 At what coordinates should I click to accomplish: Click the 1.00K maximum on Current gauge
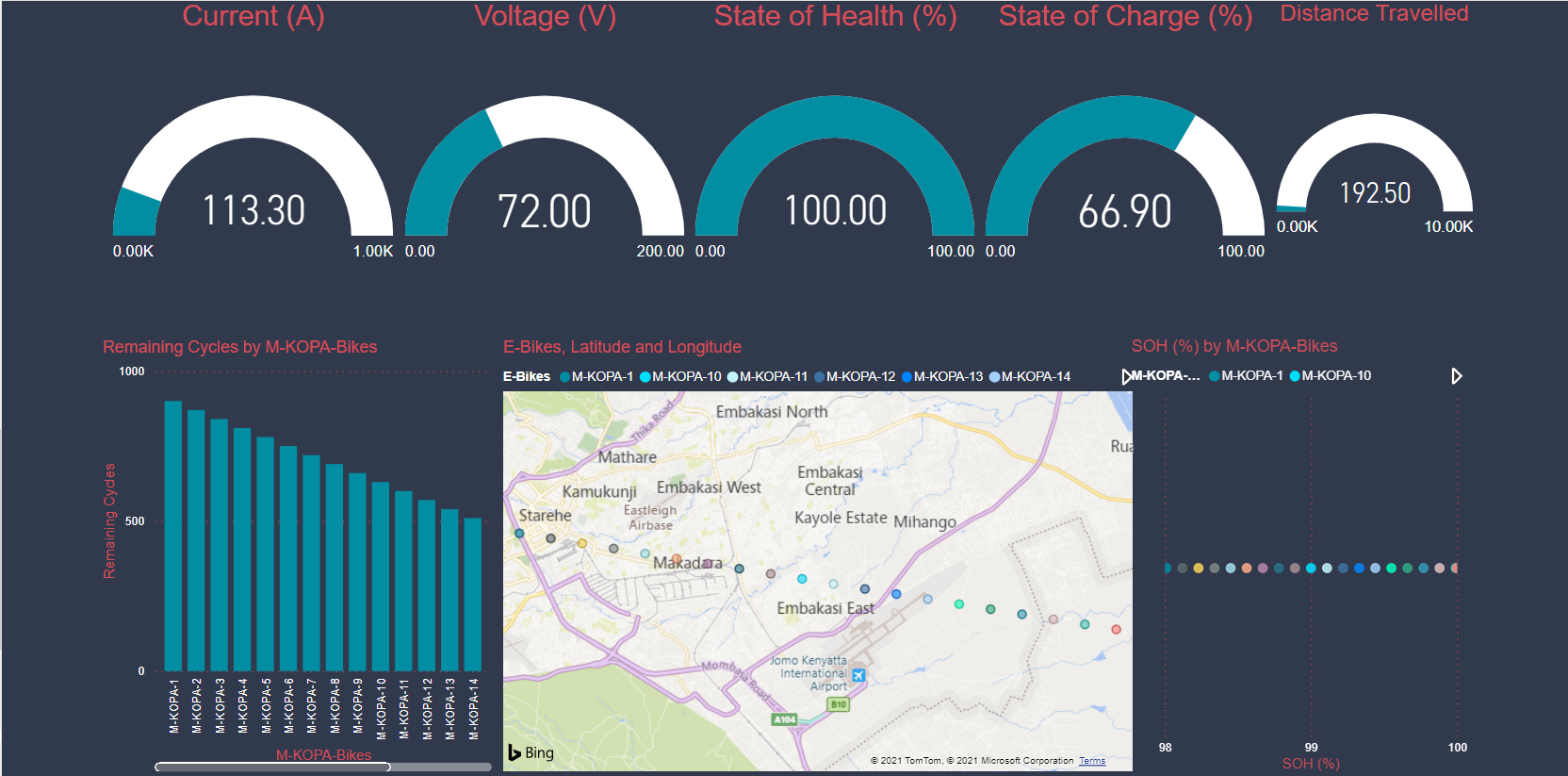point(373,251)
